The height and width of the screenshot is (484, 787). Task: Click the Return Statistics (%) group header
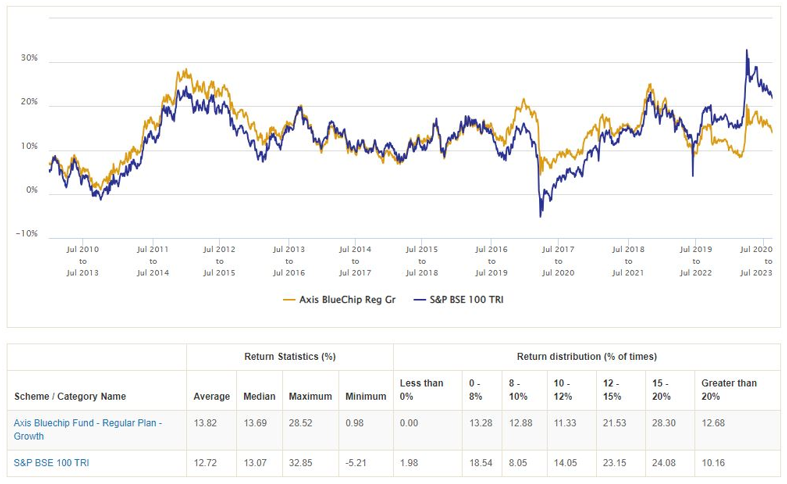(x=290, y=356)
